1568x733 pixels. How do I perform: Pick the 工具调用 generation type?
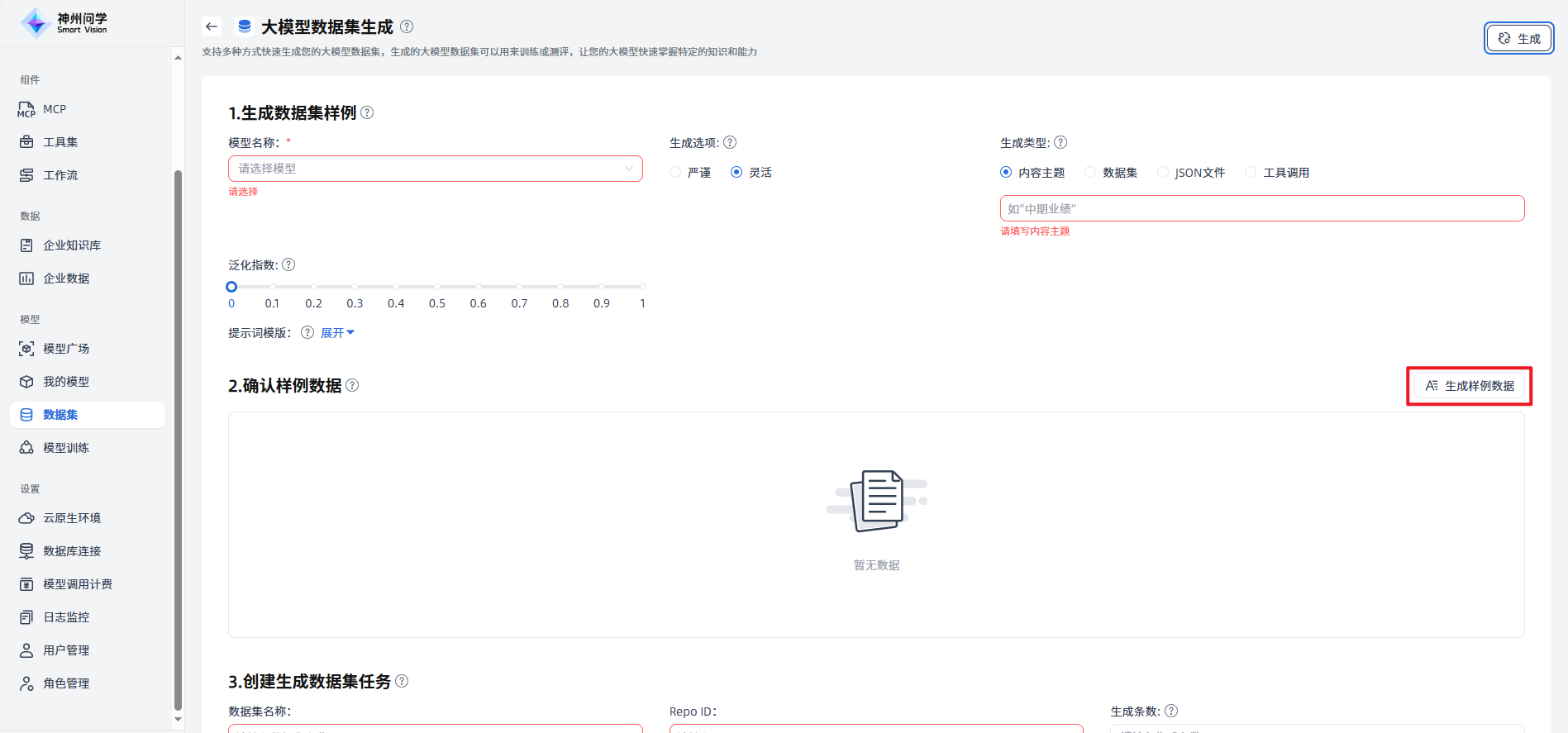pyautogui.click(x=1251, y=172)
